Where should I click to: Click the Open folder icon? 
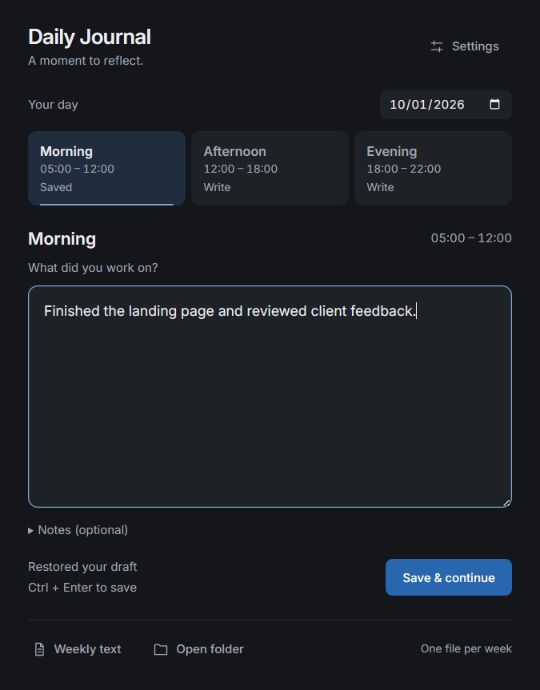pyautogui.click(x=161, y=650)
